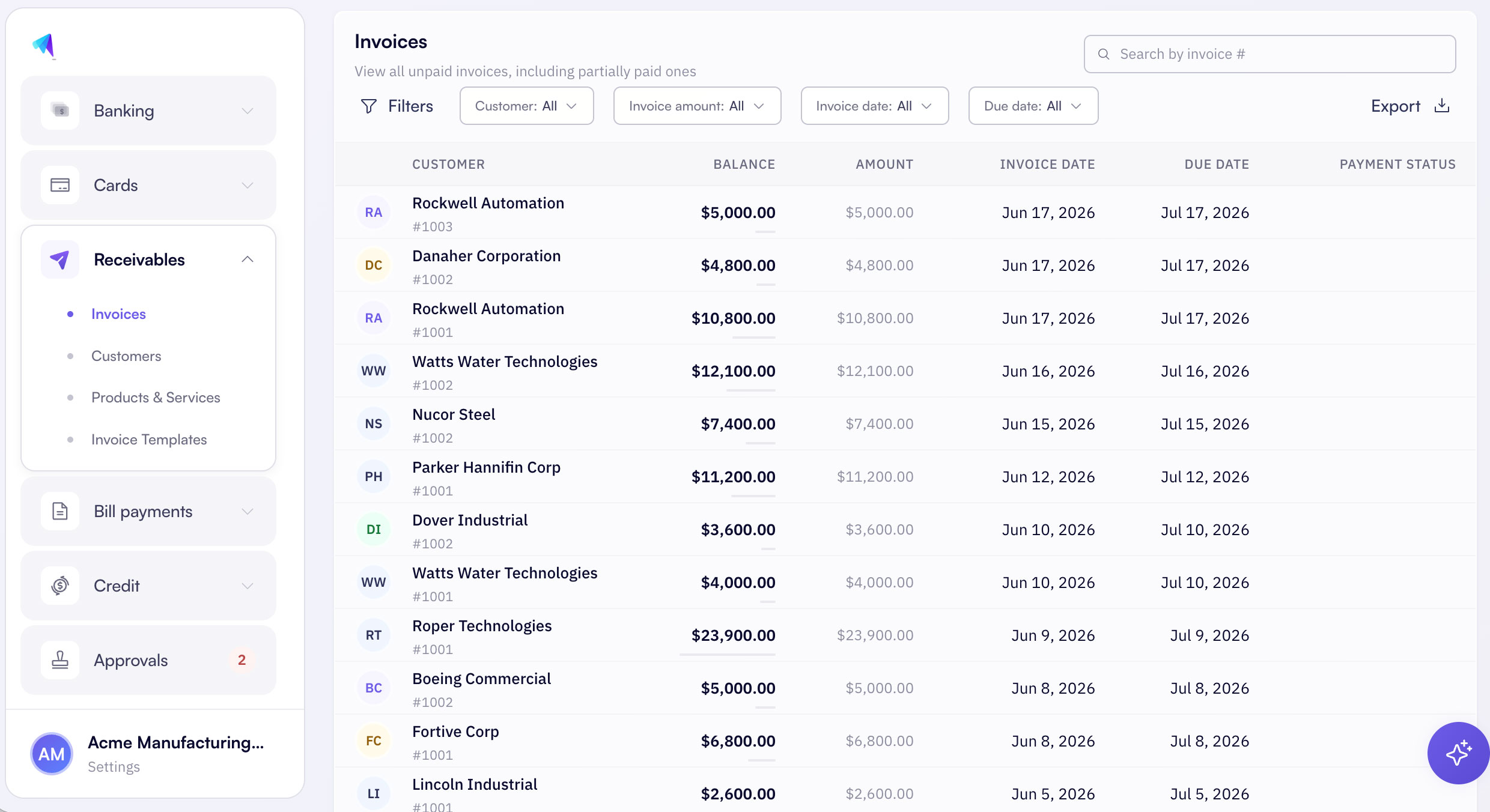The image size is (1490, 812).
Task: Sort by the AMOUNT column header
Action: [x=884, y=165]
